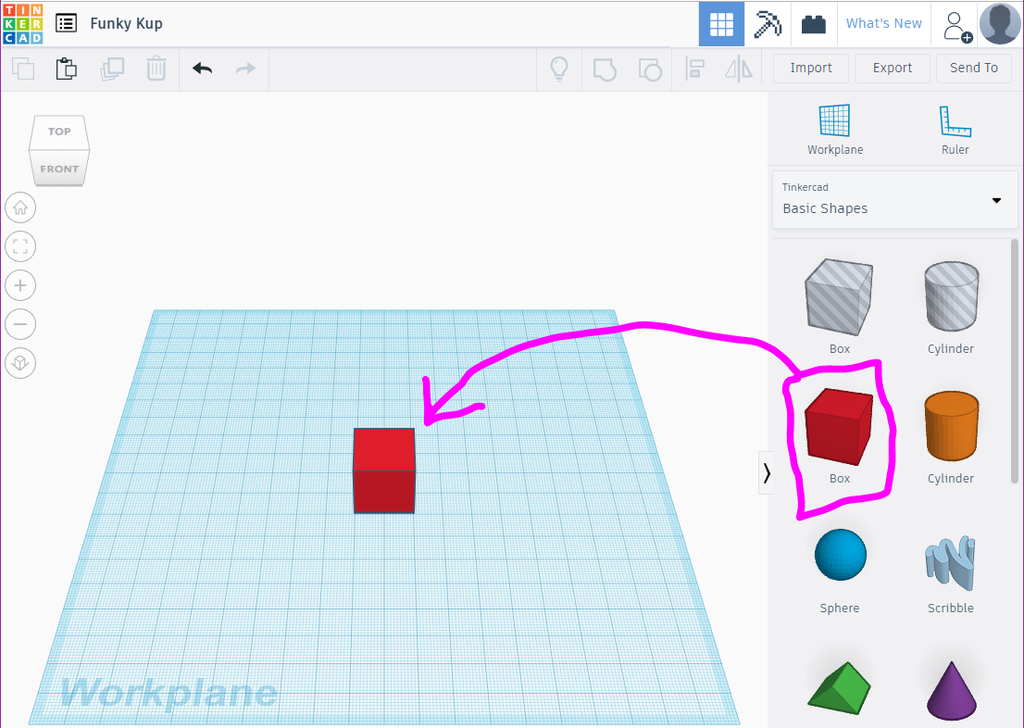Click the Ungroup shapes icon
Screen dimensions: 1024x728
[x=650, y=69]
